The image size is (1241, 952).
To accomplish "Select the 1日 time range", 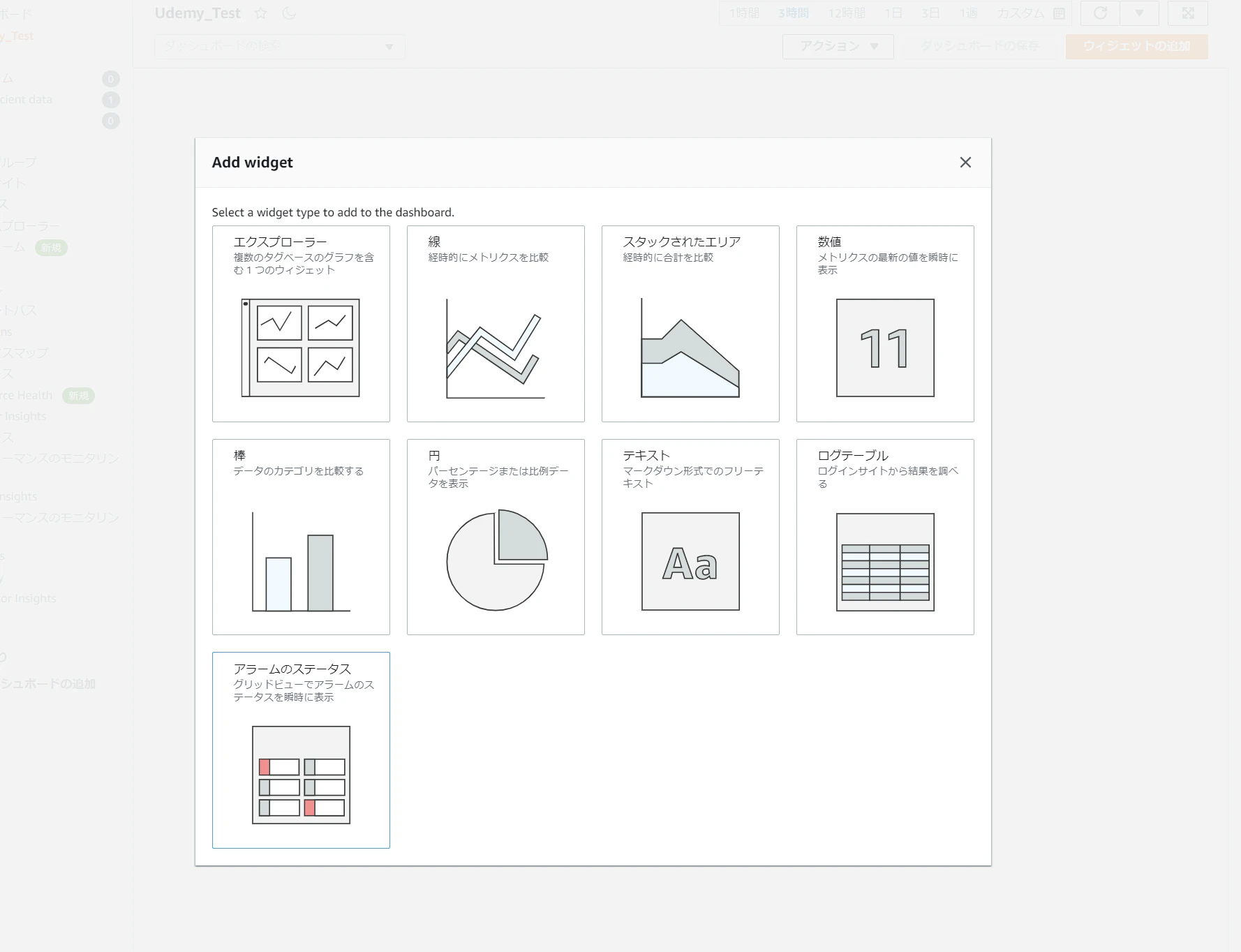I will [x=893, y=13].
